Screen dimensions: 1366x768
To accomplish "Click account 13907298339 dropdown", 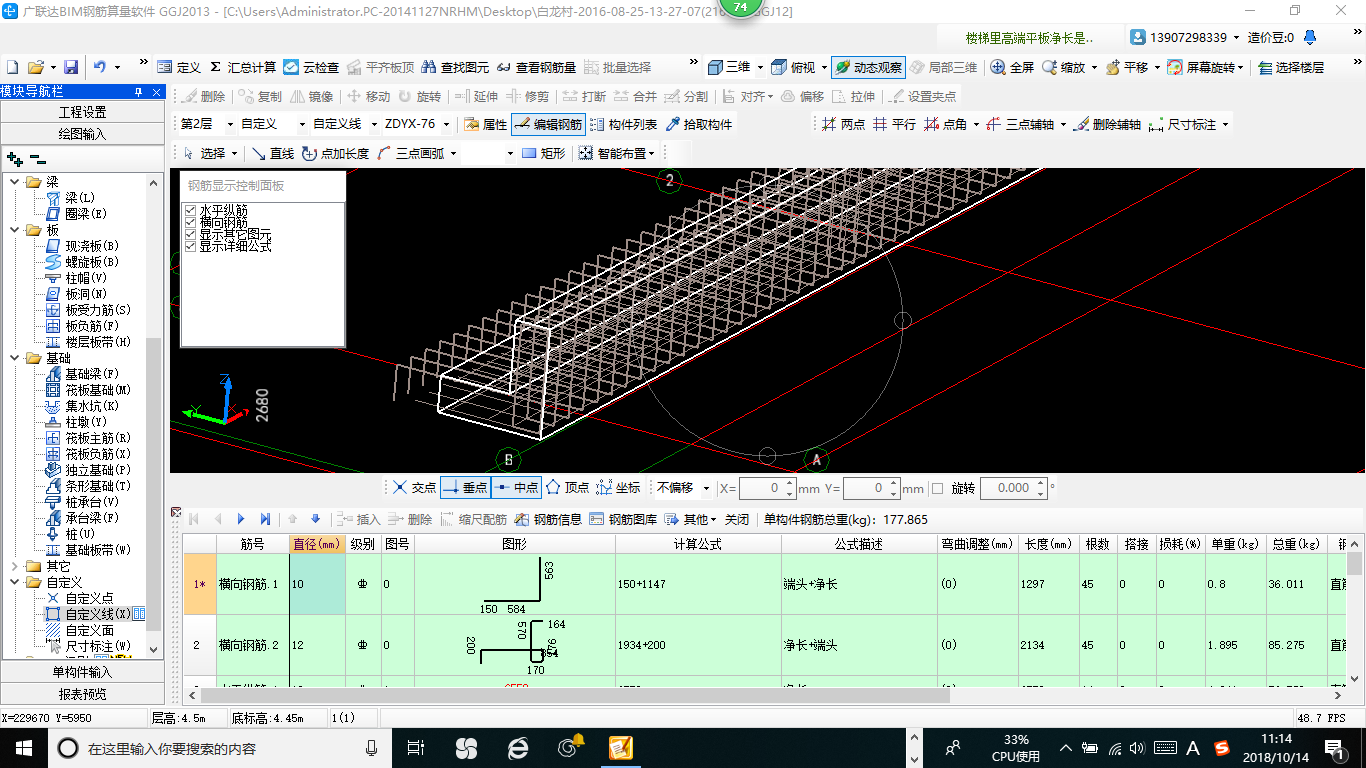I will point(1185,37).
